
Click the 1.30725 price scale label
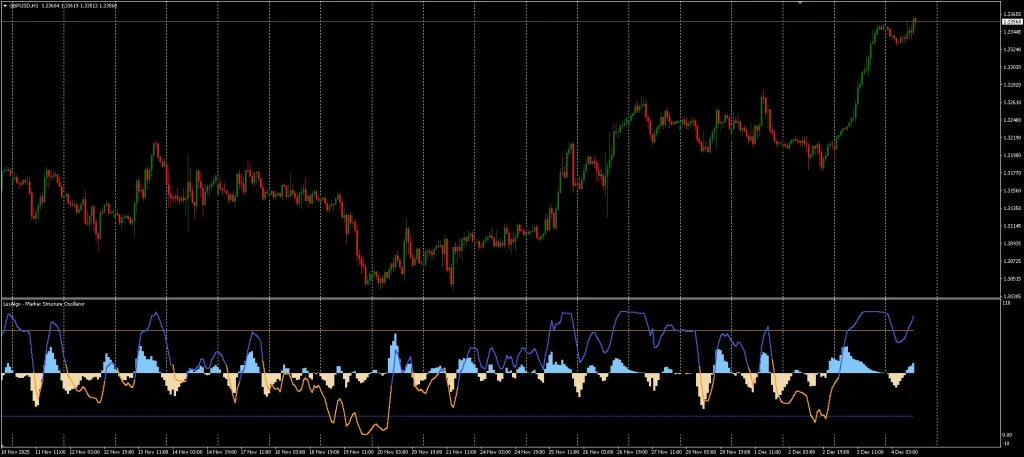pyautogui.click(x=1012, y=261)
